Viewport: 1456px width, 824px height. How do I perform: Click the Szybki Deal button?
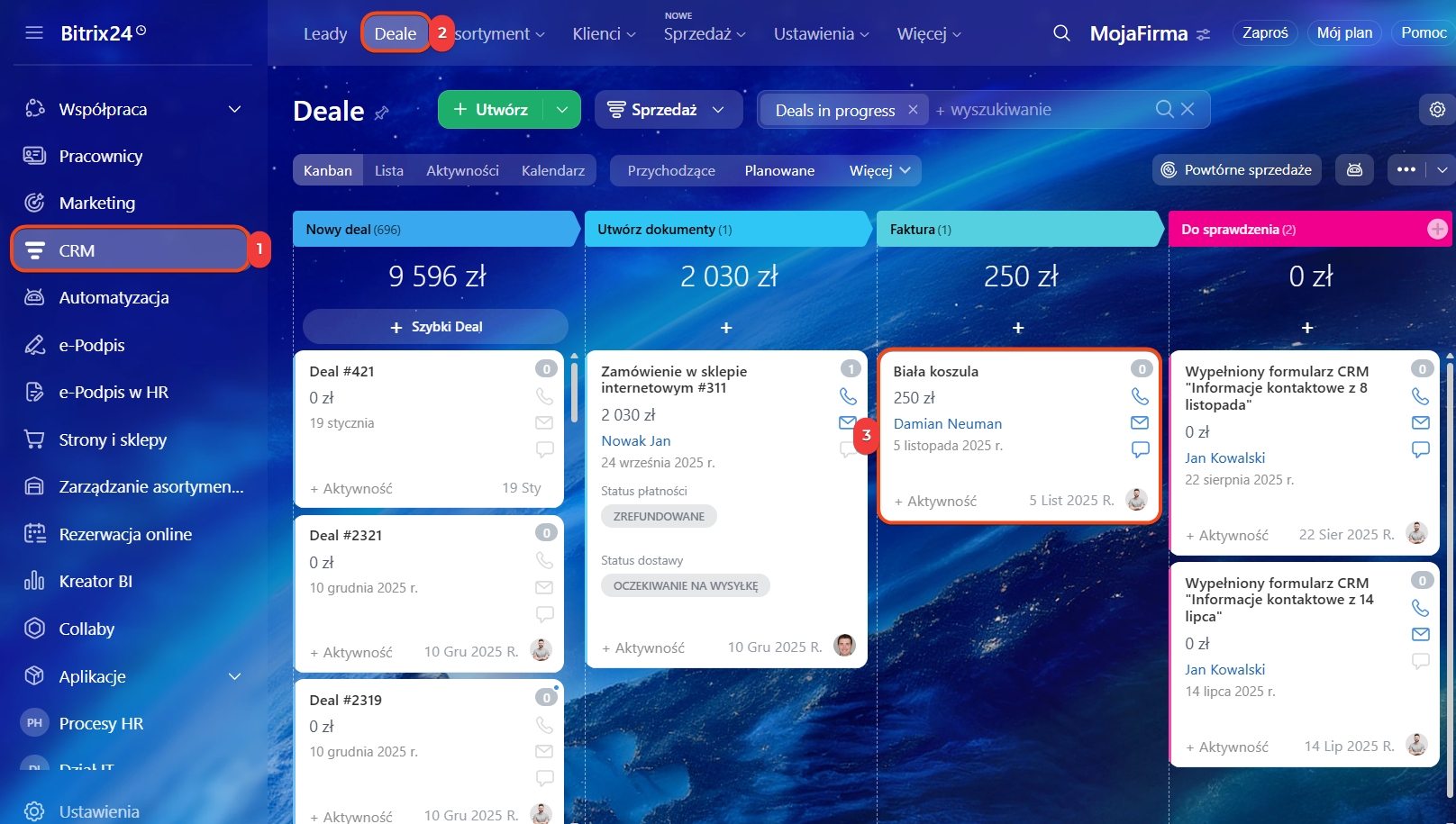(x=435, y=327)
